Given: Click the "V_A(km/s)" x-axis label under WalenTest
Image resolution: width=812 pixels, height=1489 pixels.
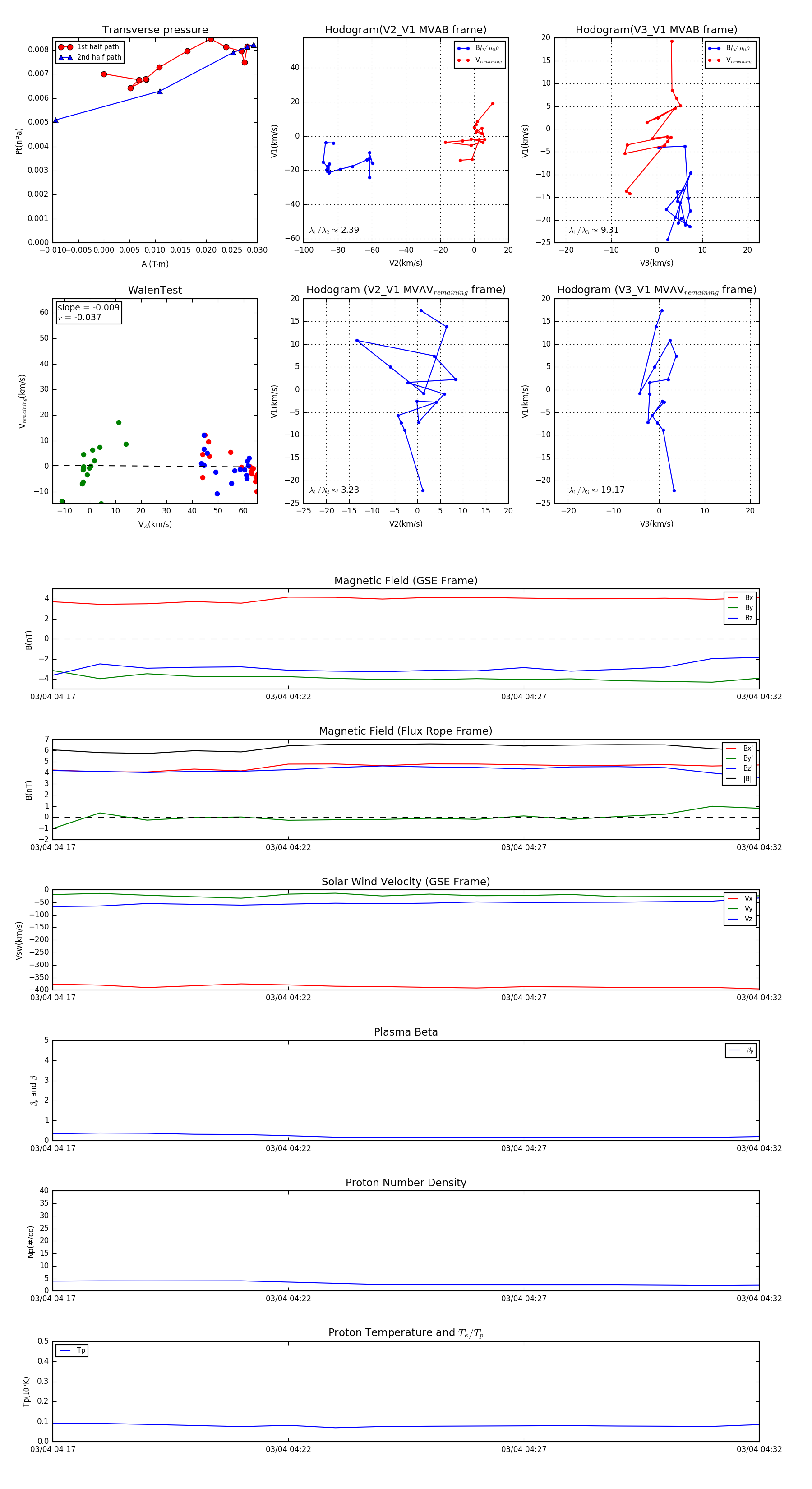Looking at the screenshot, I should pos(155,524).
